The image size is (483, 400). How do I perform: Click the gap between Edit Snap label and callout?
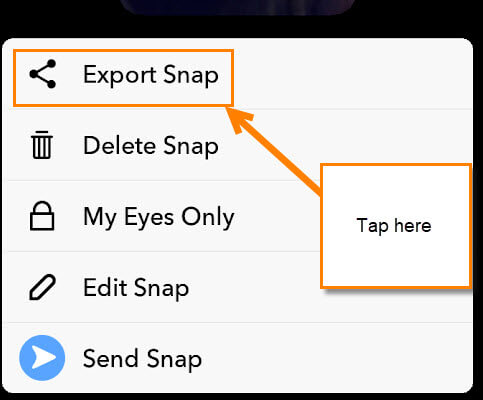pos(255,288)
